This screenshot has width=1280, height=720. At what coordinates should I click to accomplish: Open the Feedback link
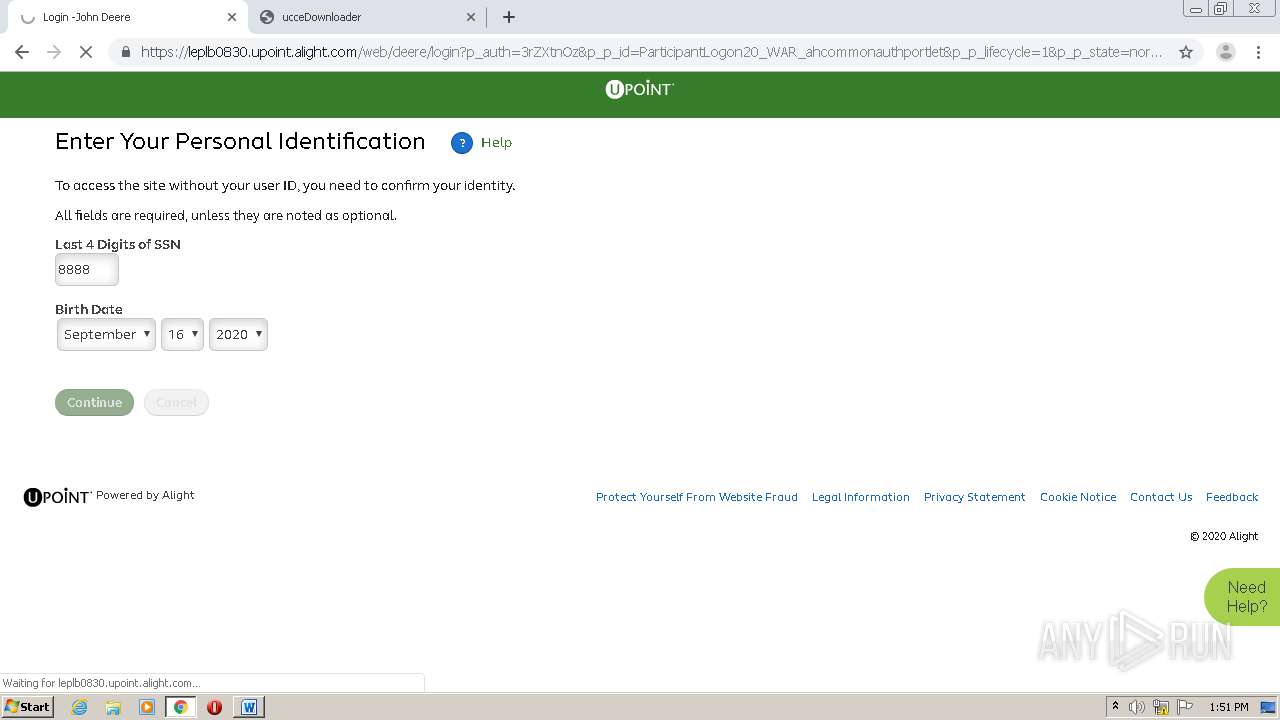[1232, 497]
